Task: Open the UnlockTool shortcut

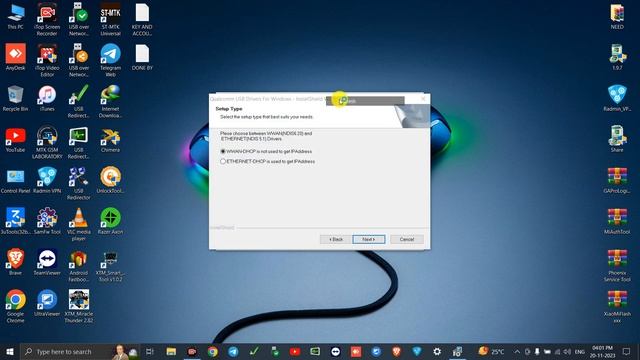Action: [110, 181]
